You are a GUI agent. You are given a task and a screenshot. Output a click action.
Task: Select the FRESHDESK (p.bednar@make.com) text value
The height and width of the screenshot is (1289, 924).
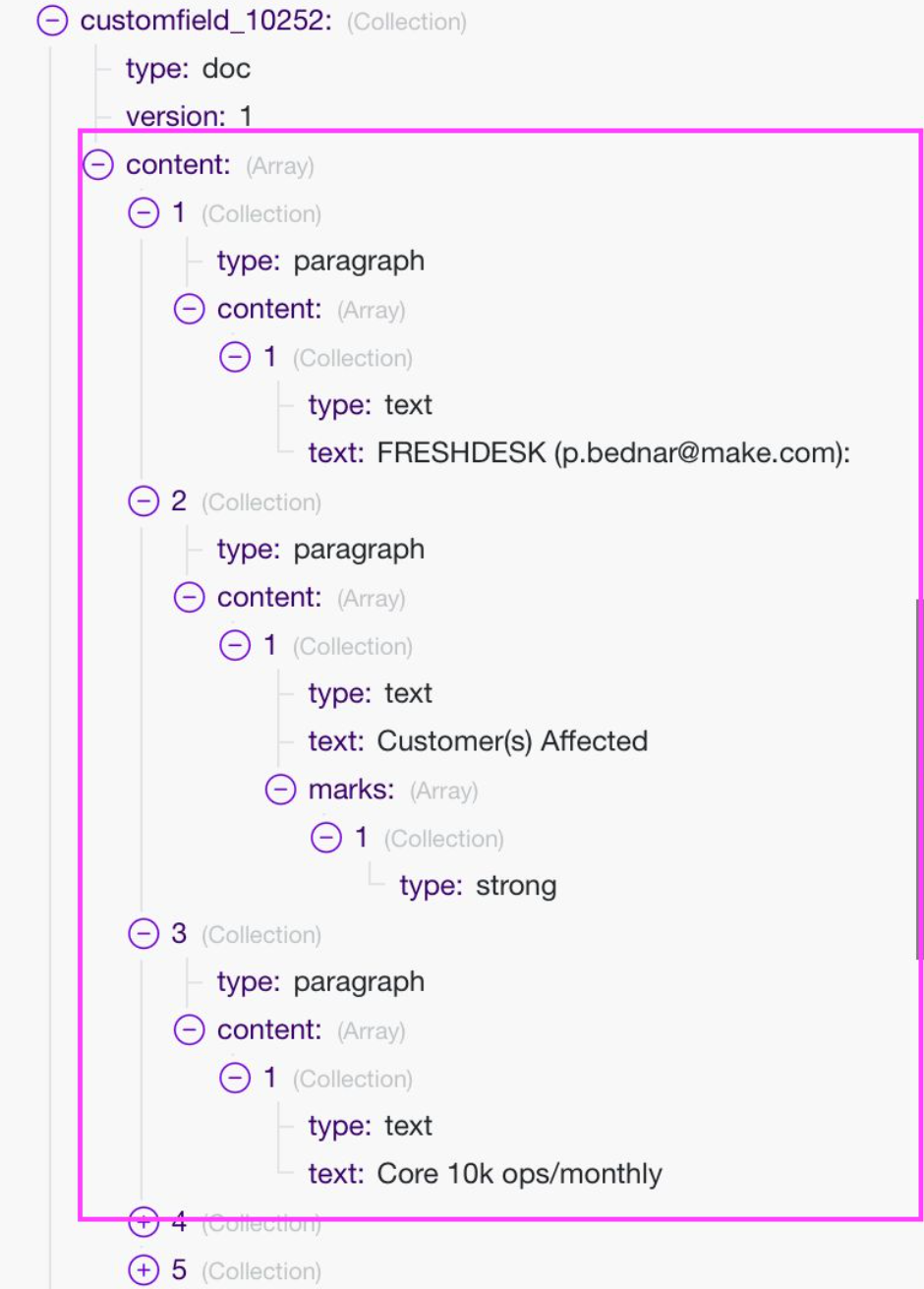(613, 452)
